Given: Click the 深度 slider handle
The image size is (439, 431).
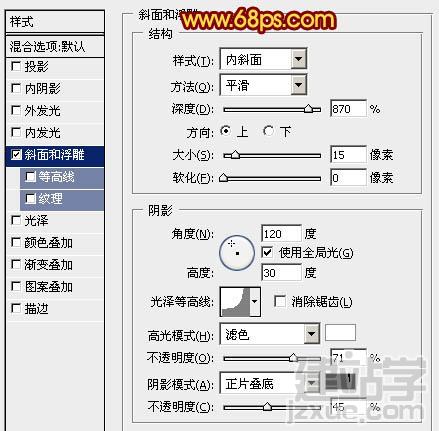Looking at the screenshot, I should [309, 109].
